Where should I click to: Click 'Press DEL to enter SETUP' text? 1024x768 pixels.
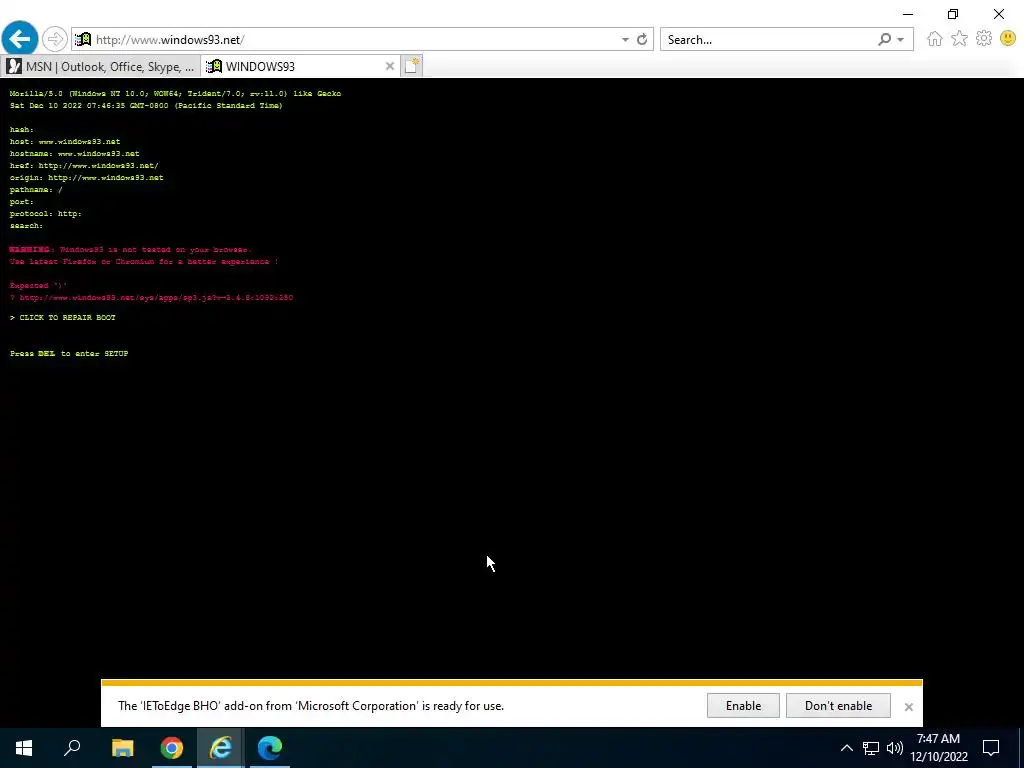click(x=69, y=353)
